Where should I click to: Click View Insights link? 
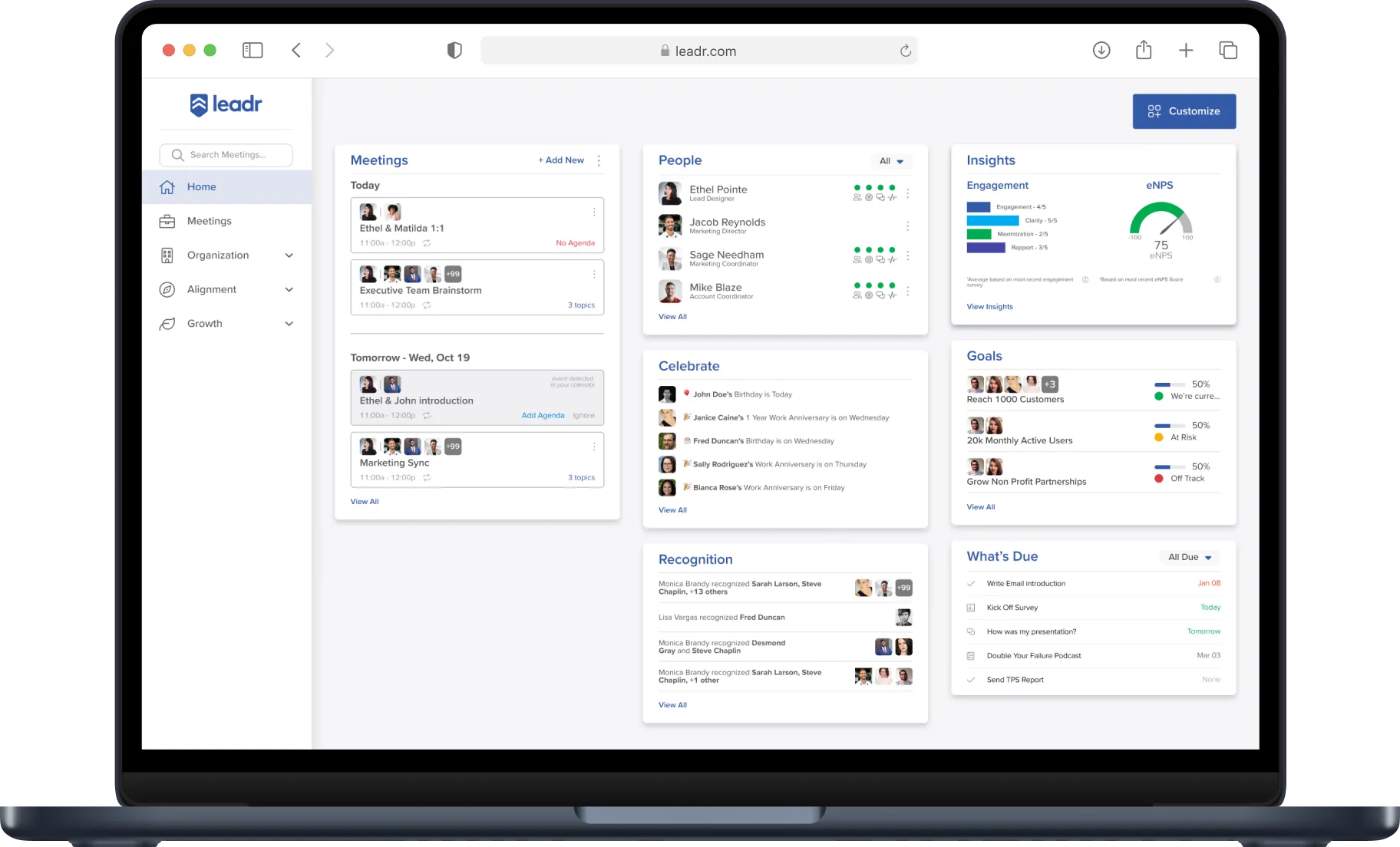989,307
